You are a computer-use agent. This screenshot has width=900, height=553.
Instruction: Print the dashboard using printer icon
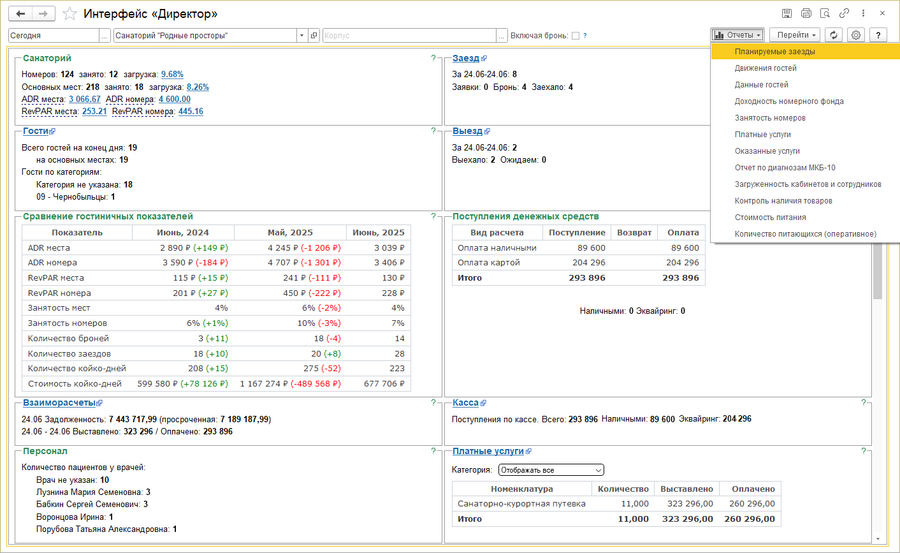coord(807,14)
